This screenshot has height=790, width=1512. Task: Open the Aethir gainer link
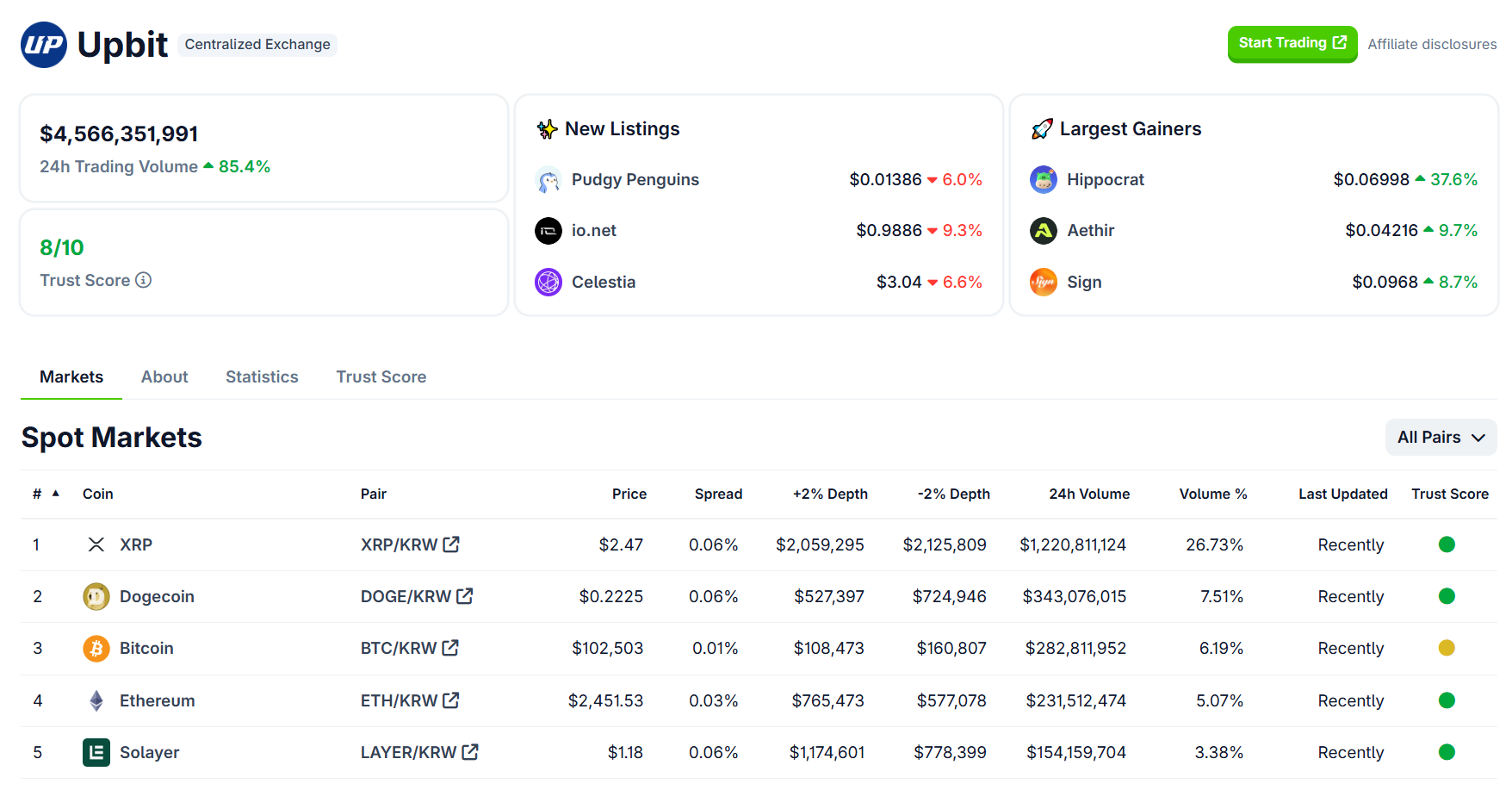click(x=1091, y=231)
